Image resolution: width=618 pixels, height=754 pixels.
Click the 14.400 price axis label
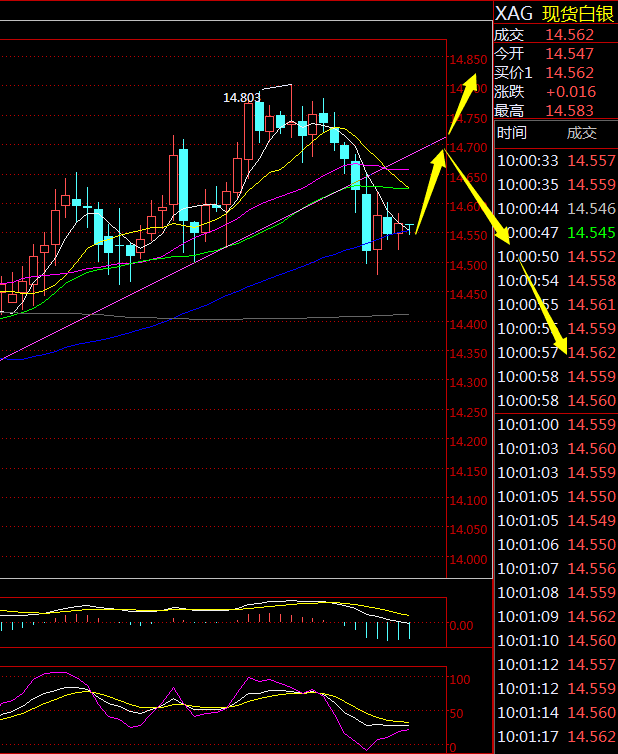point(468,325)
